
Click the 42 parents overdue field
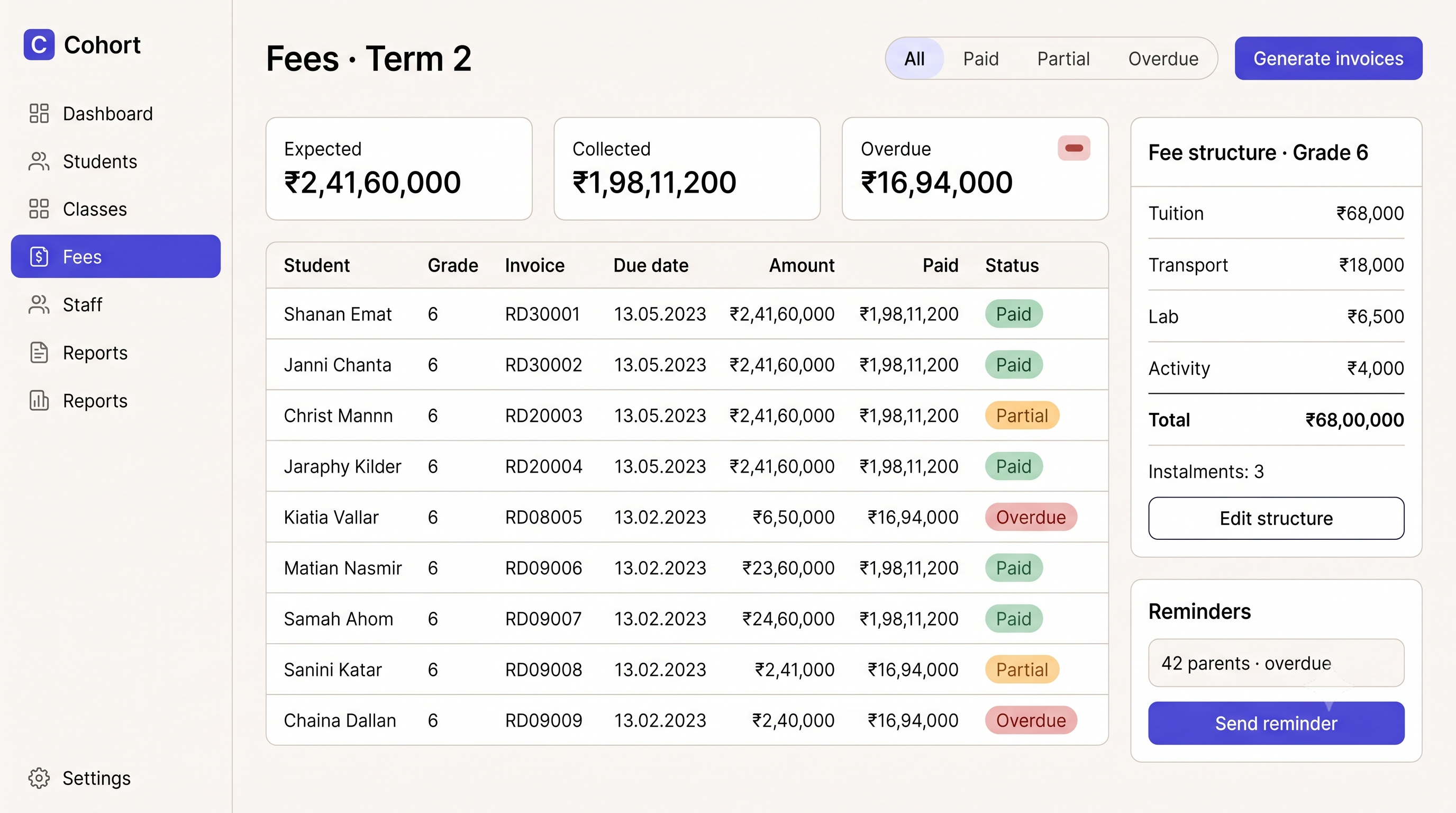pos(1276,663)
